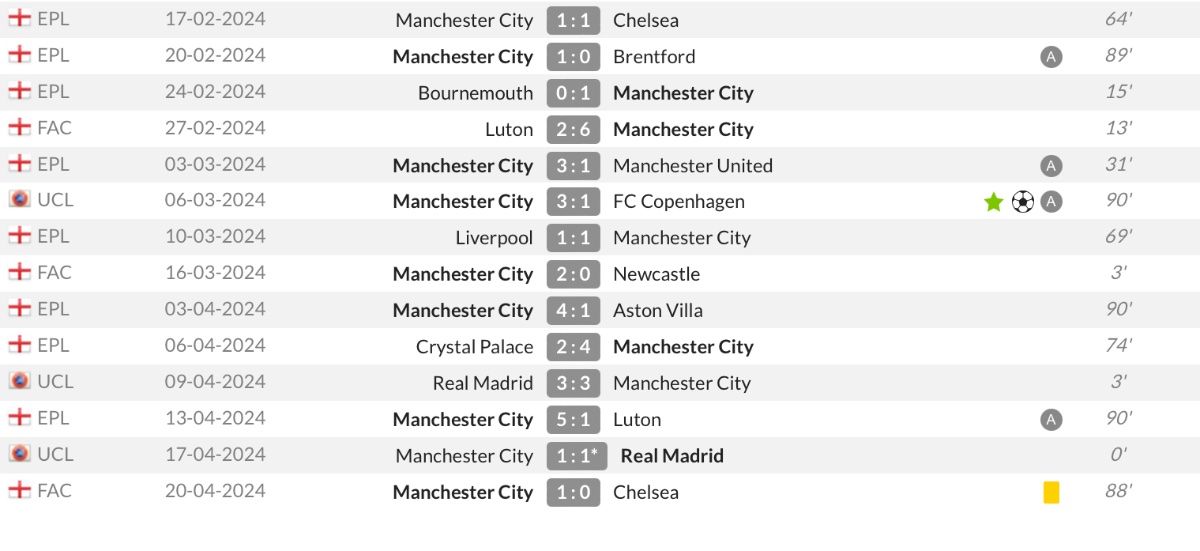
Task: Open the 4:1 Aston Villa score
Action: tap(573, 310)
